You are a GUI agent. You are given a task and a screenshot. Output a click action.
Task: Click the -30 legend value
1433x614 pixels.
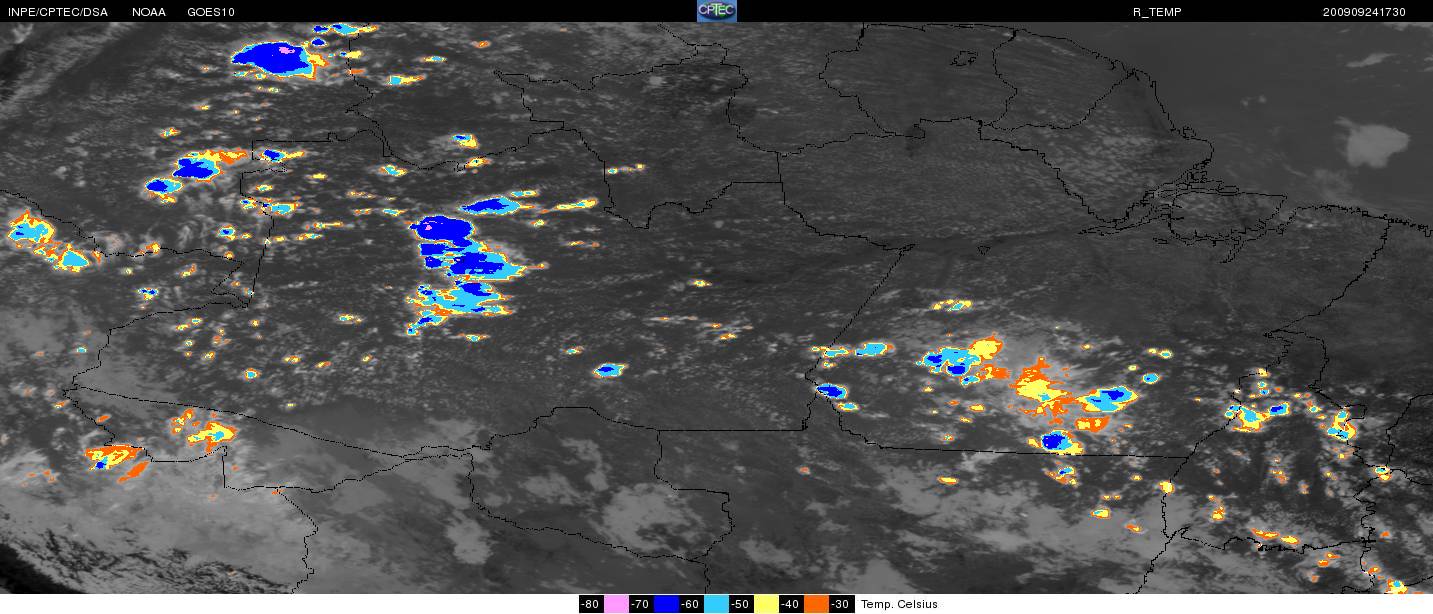coord(841,604)
